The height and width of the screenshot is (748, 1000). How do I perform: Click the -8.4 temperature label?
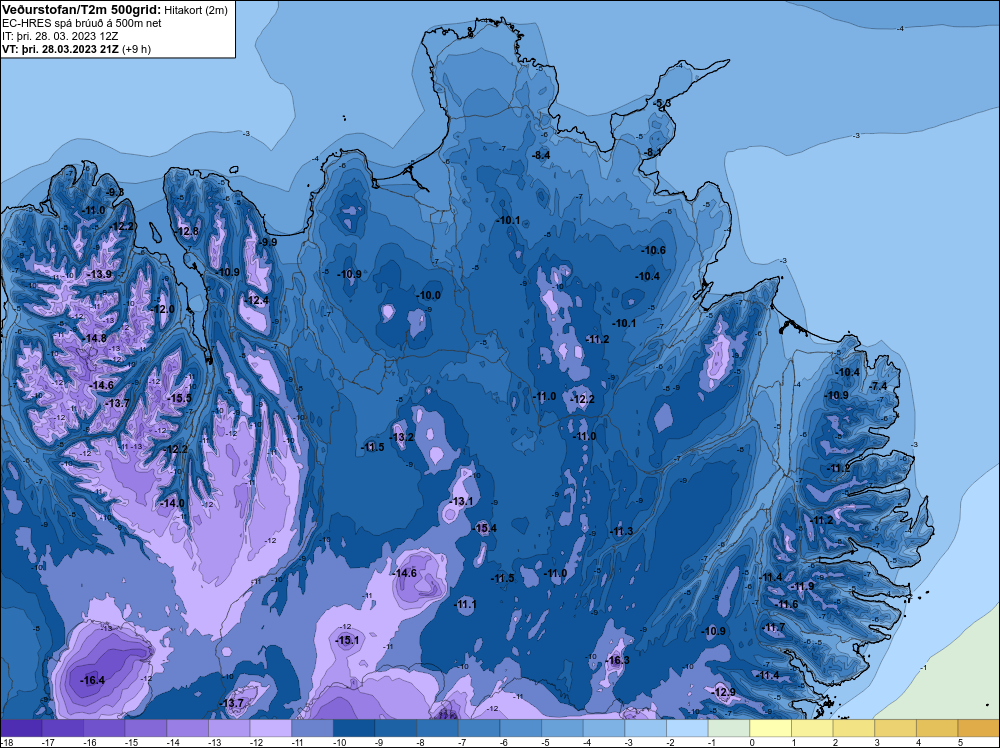coord(541,155)
